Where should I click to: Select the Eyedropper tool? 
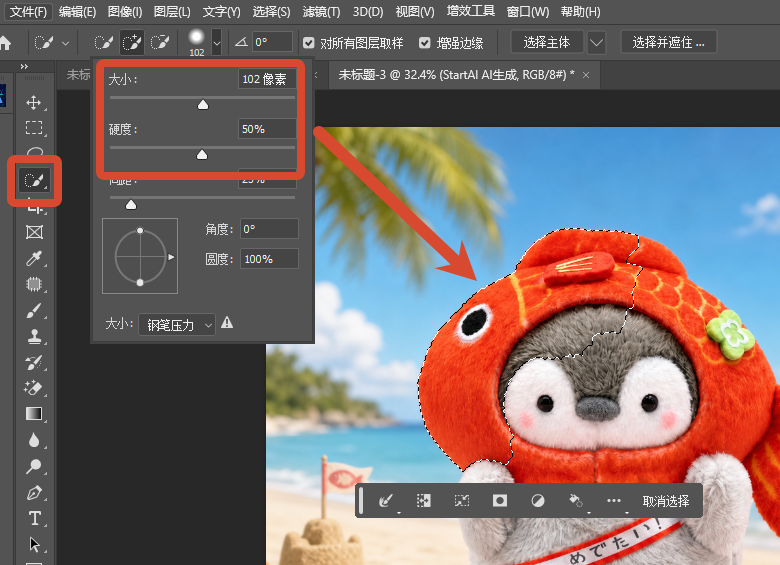point(34,259)
